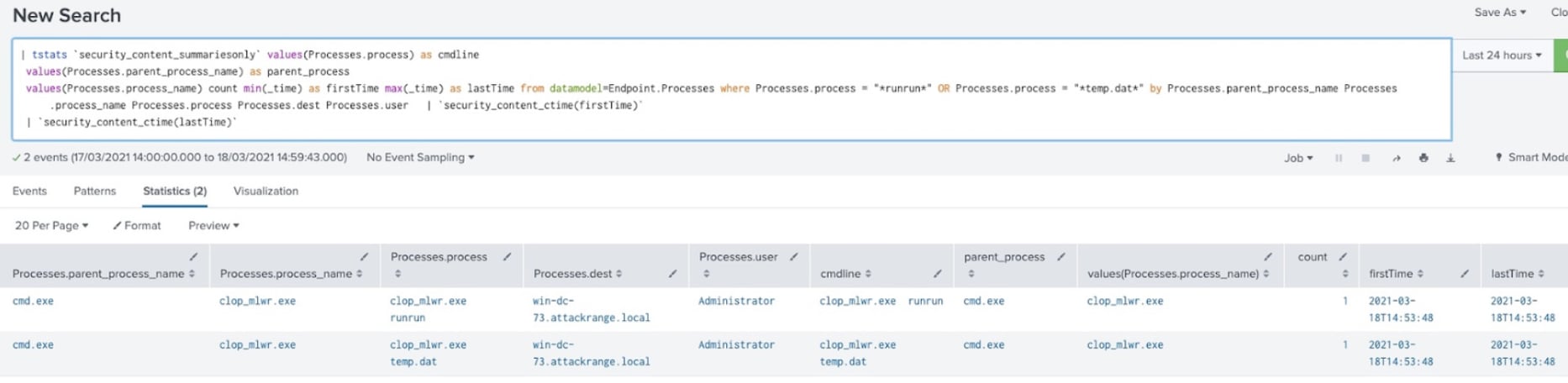Click cmd.exe in the temp.dat row

tap(33, 344)
